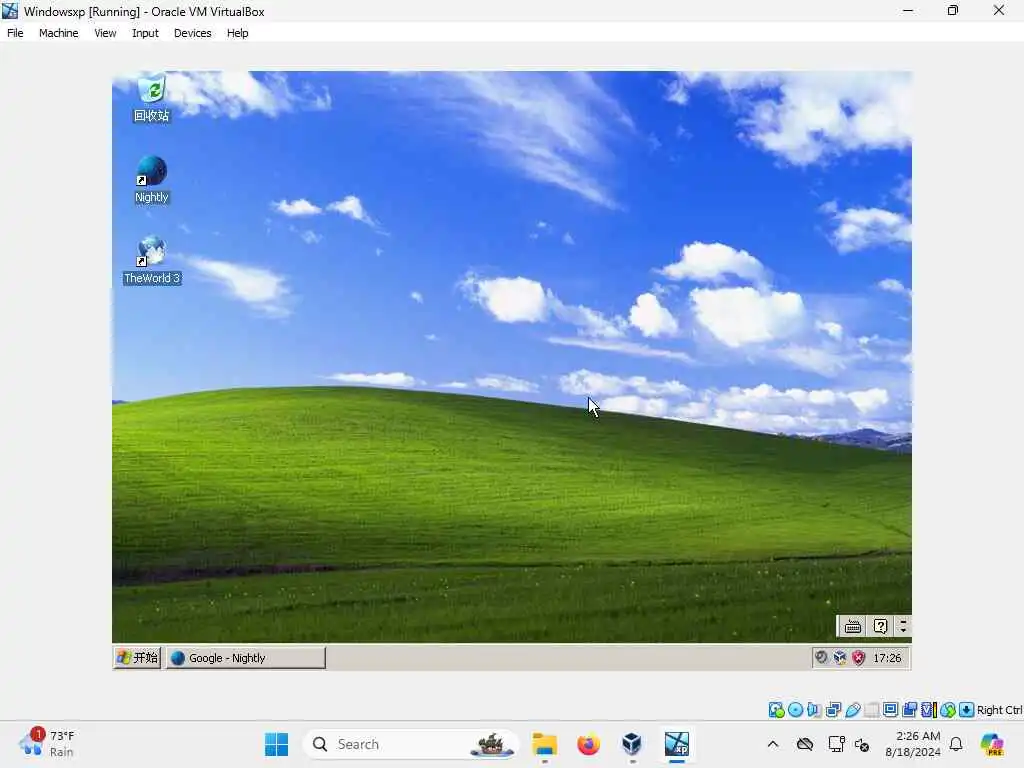This screenshot has width=1024, height=768.
Task: Click the muted volume tray icon
Action: click(x=862, y=744)
